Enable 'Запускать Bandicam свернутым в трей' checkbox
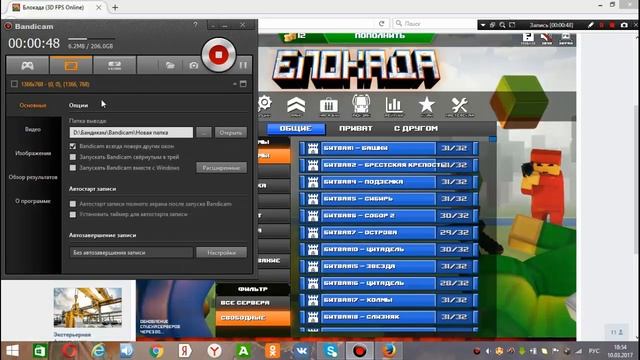 click(73, 157)
